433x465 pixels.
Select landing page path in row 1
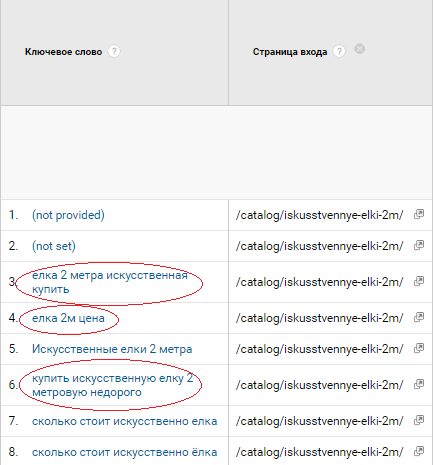click(x=320, y=215)
